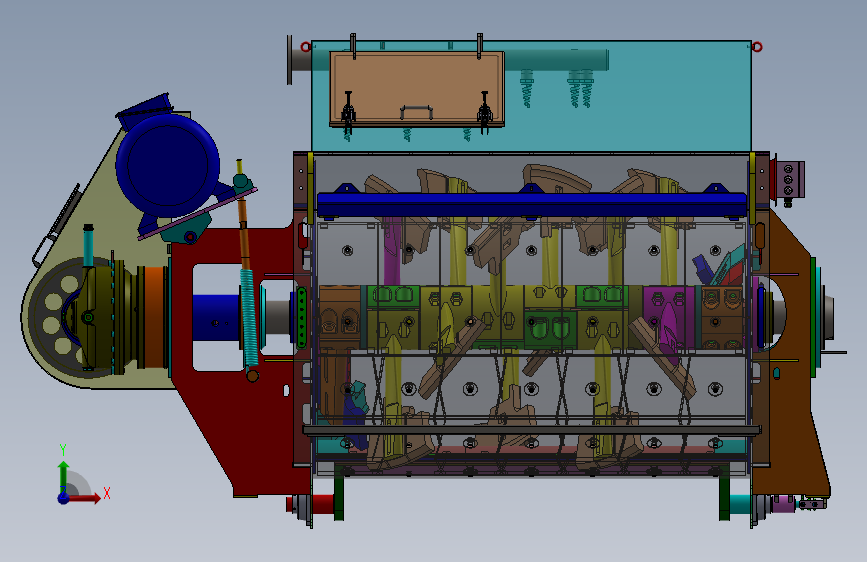Image resolution: width=867 pixels, height=562 pixels.
Task: Select the magenta segment on the central shaft
Action: pyautogui.click(x=668, y=318)
